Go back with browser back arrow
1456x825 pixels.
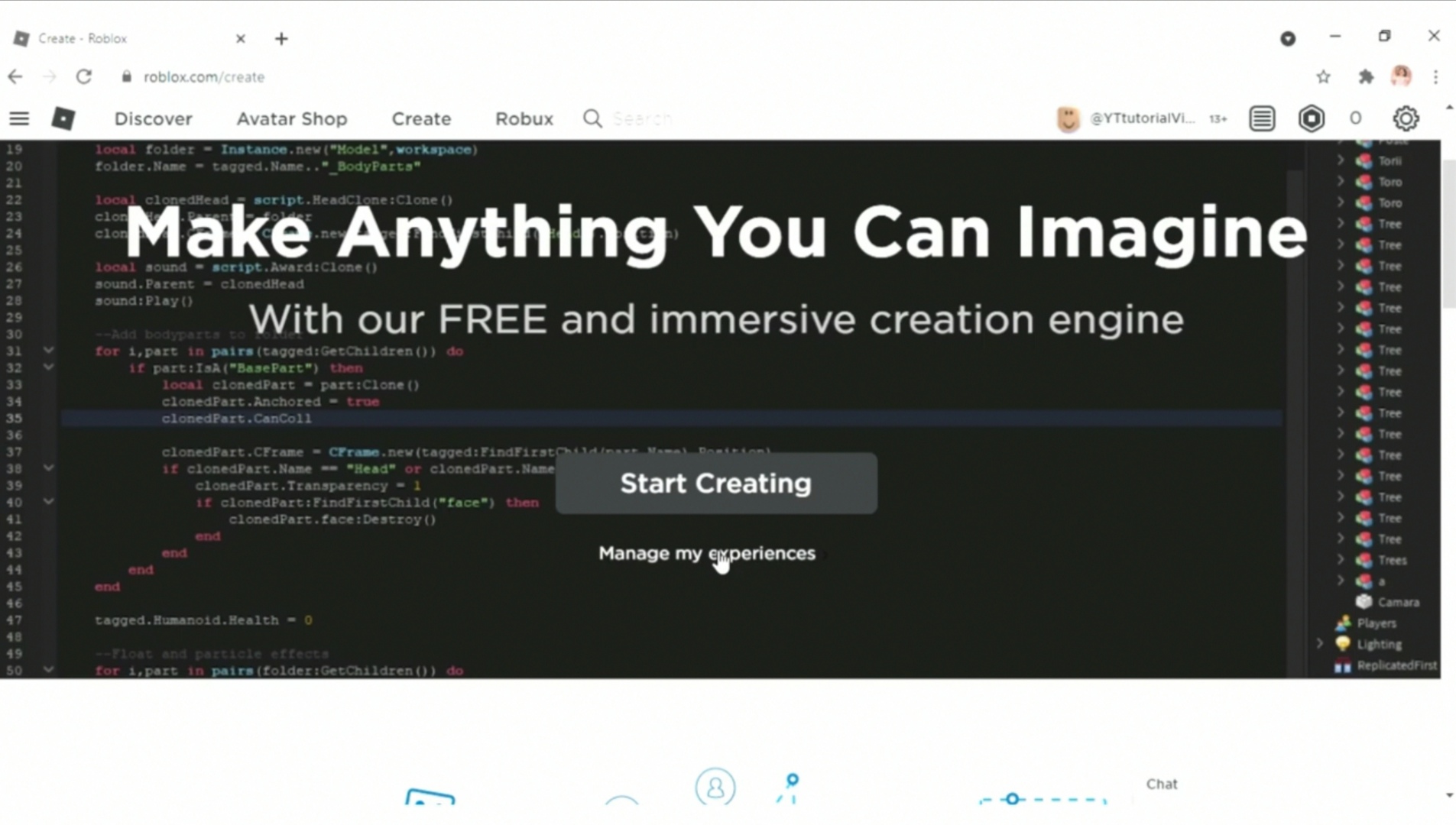tap(15, 76)
